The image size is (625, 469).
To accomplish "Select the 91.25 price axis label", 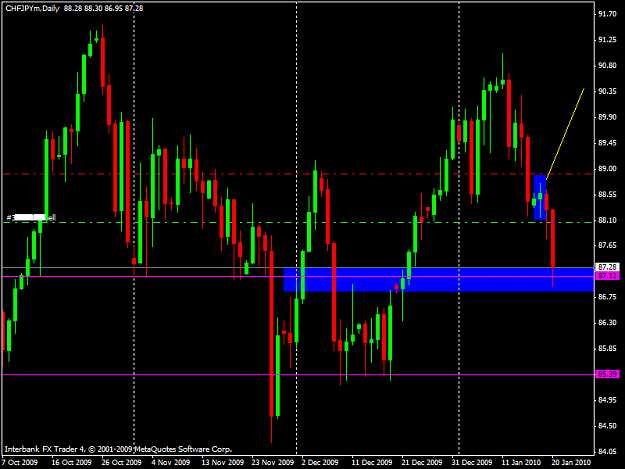I will [607, 40].
